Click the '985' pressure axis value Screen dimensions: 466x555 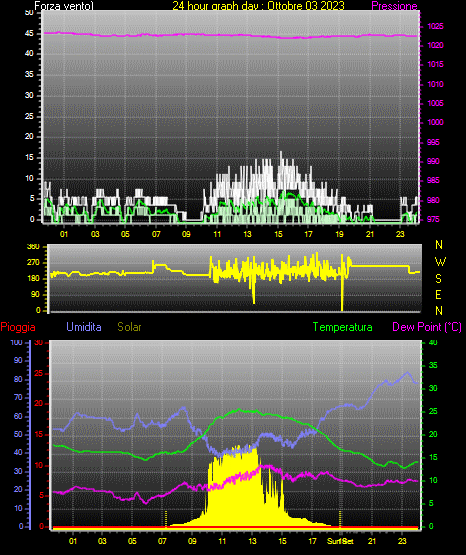pyautogui.click(x=433, y=181)
